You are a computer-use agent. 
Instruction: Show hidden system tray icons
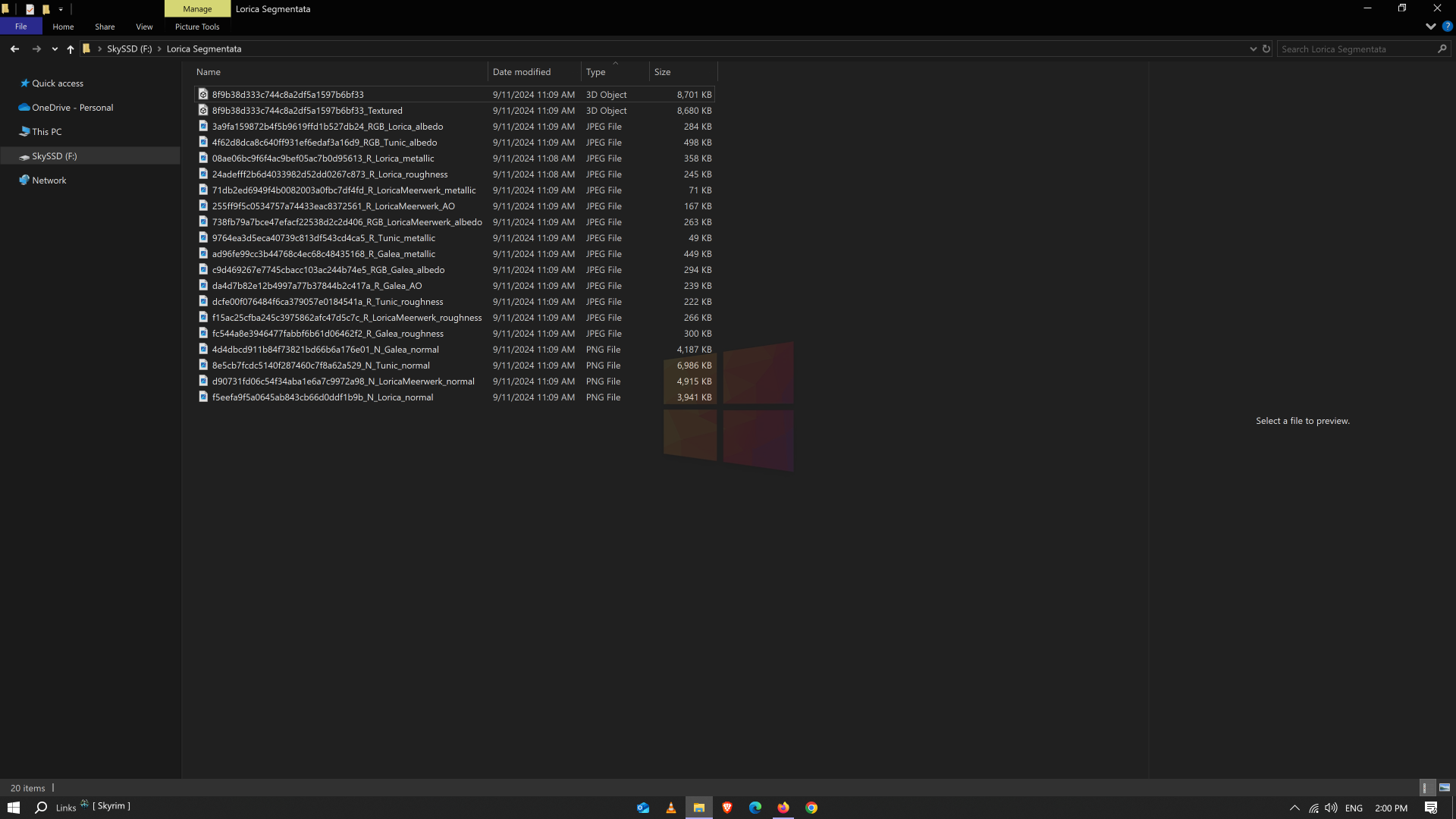[x=1294, y=808]
